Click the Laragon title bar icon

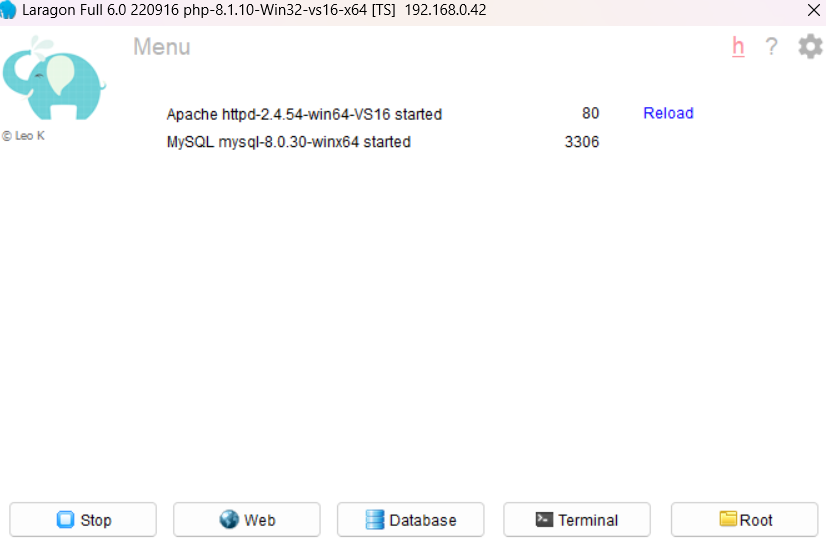pos(8,10)
